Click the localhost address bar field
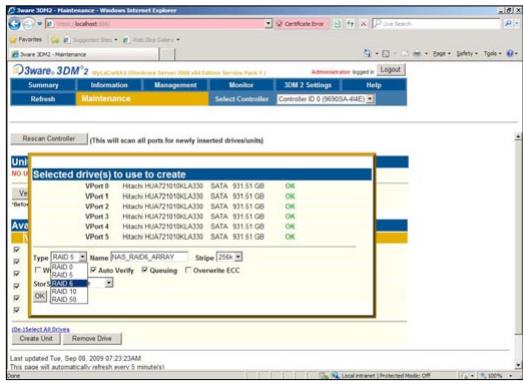The image size is (523, 384). (155, 24)
